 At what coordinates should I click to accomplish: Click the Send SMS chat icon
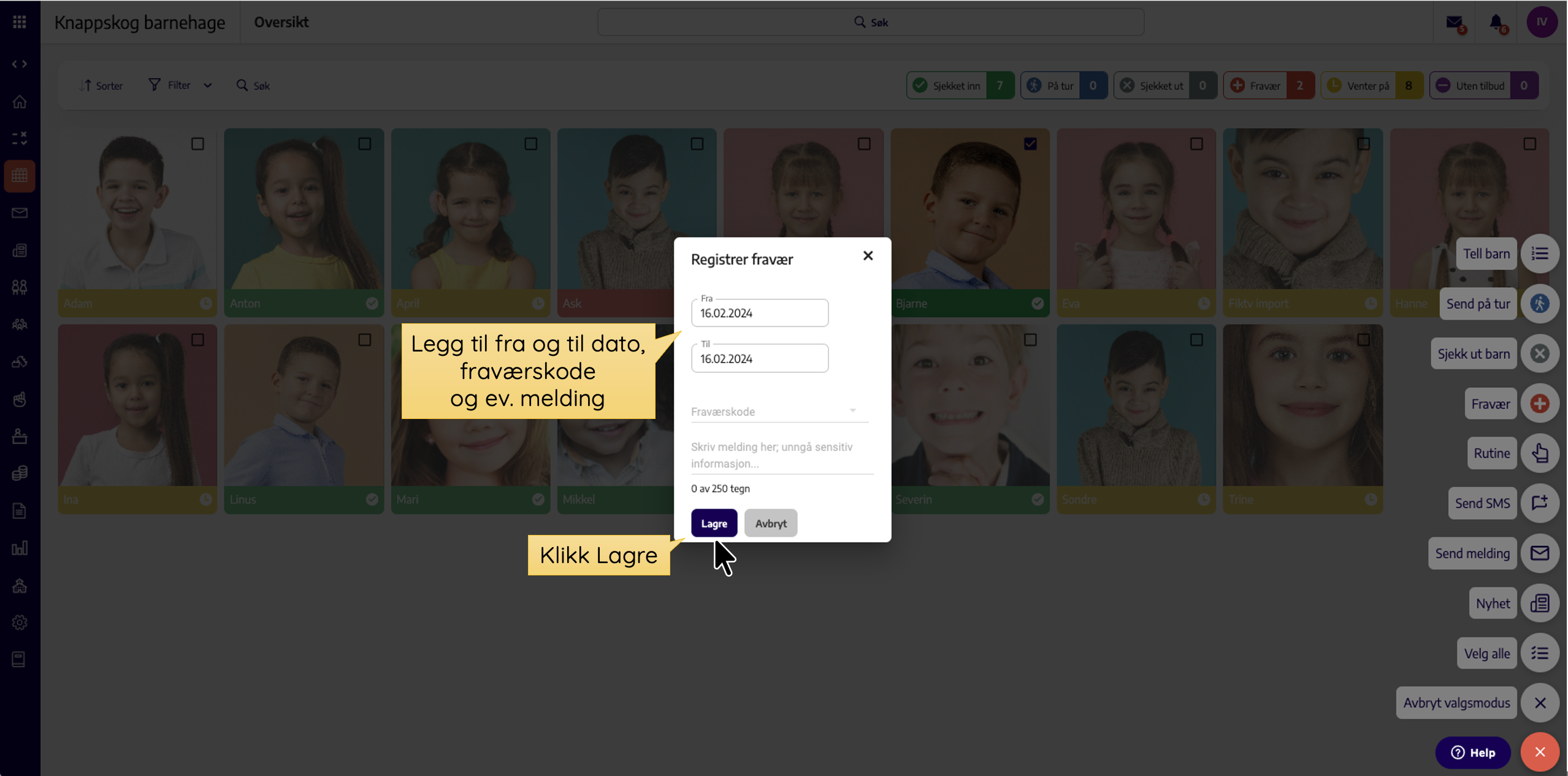[x=1540, y=503]
